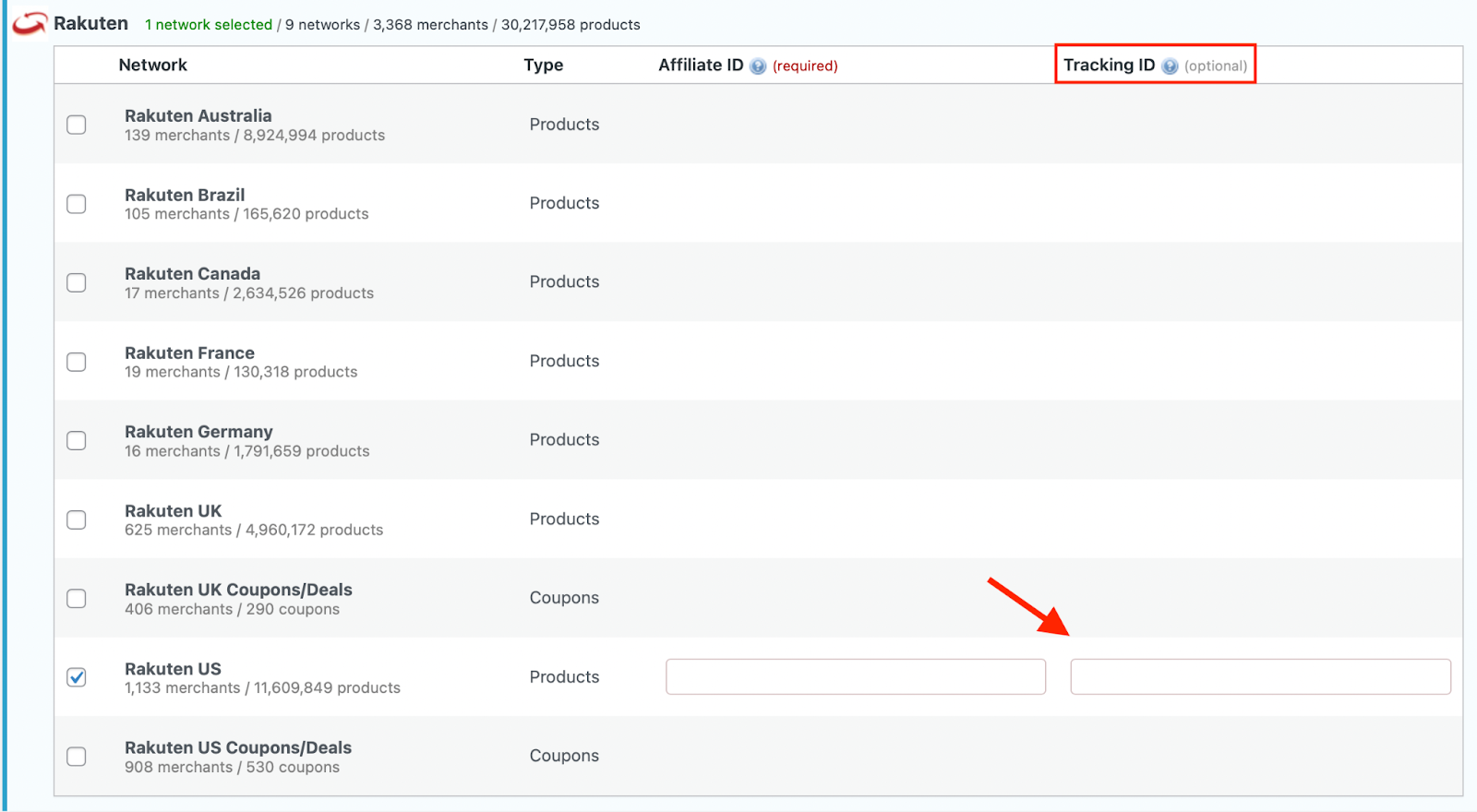The height and width of the screenshot is (812, 1477).
Task: Select the Rakuten UK Coupons/Deals name
Action: (238, 590)
